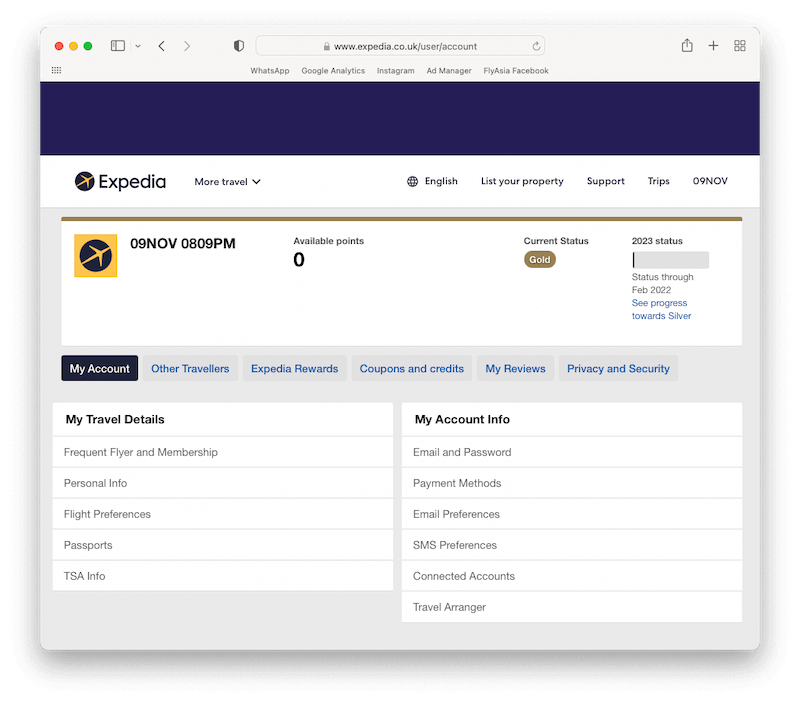Expand the More travel dropdown
The image size is (800, 703).
[x=227, y=182]
